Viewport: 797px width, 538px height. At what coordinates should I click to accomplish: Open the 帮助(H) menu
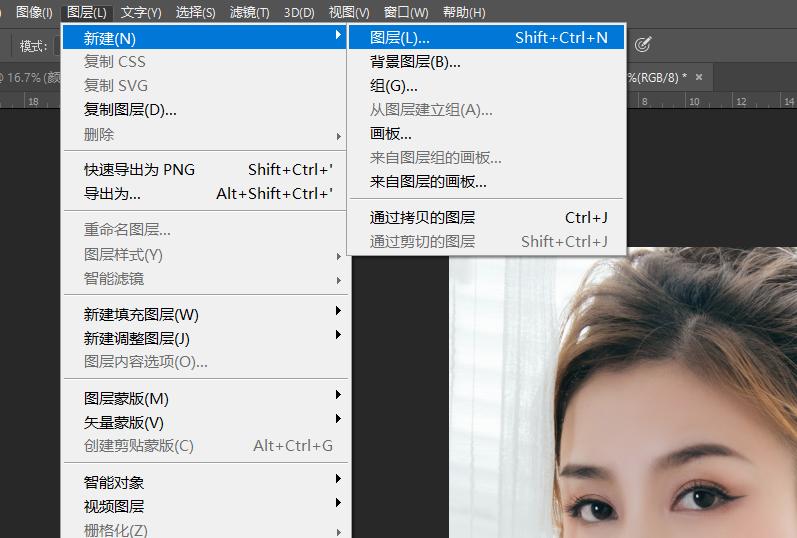pyautogui.click(x=464, y=12)
